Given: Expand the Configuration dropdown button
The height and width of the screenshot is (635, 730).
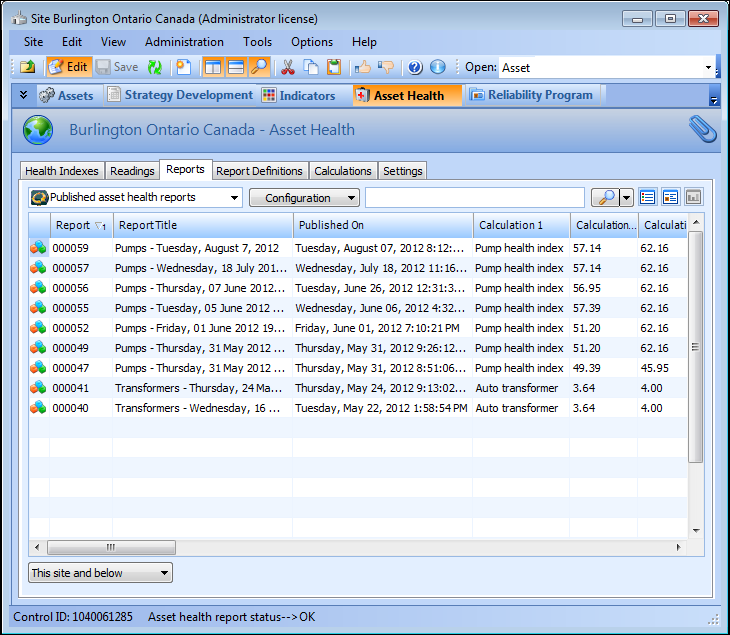Looking at the screenshot, I should [x=304, y=198].
